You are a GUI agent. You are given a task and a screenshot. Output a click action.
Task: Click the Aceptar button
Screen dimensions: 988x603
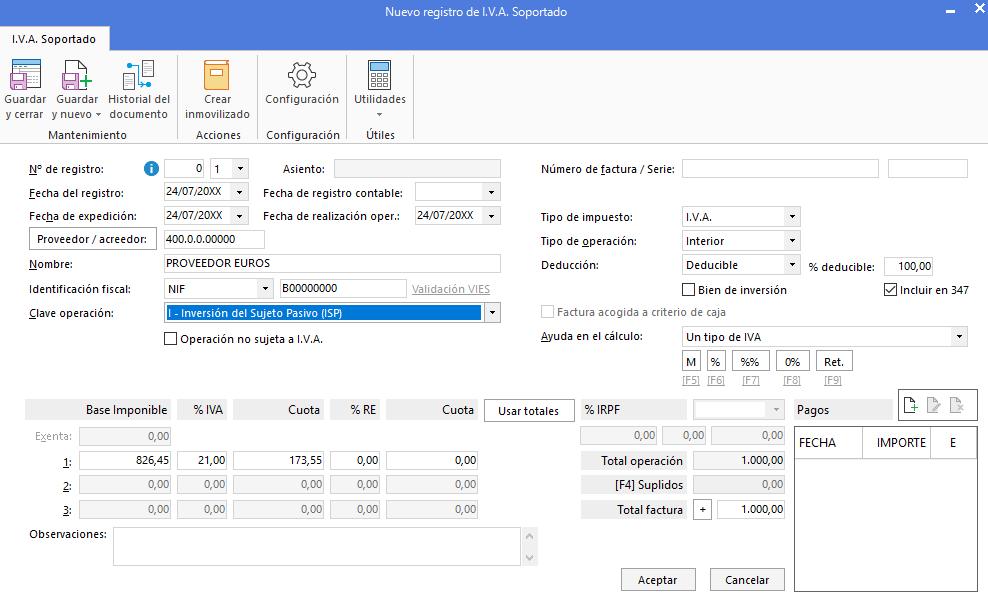658,580
